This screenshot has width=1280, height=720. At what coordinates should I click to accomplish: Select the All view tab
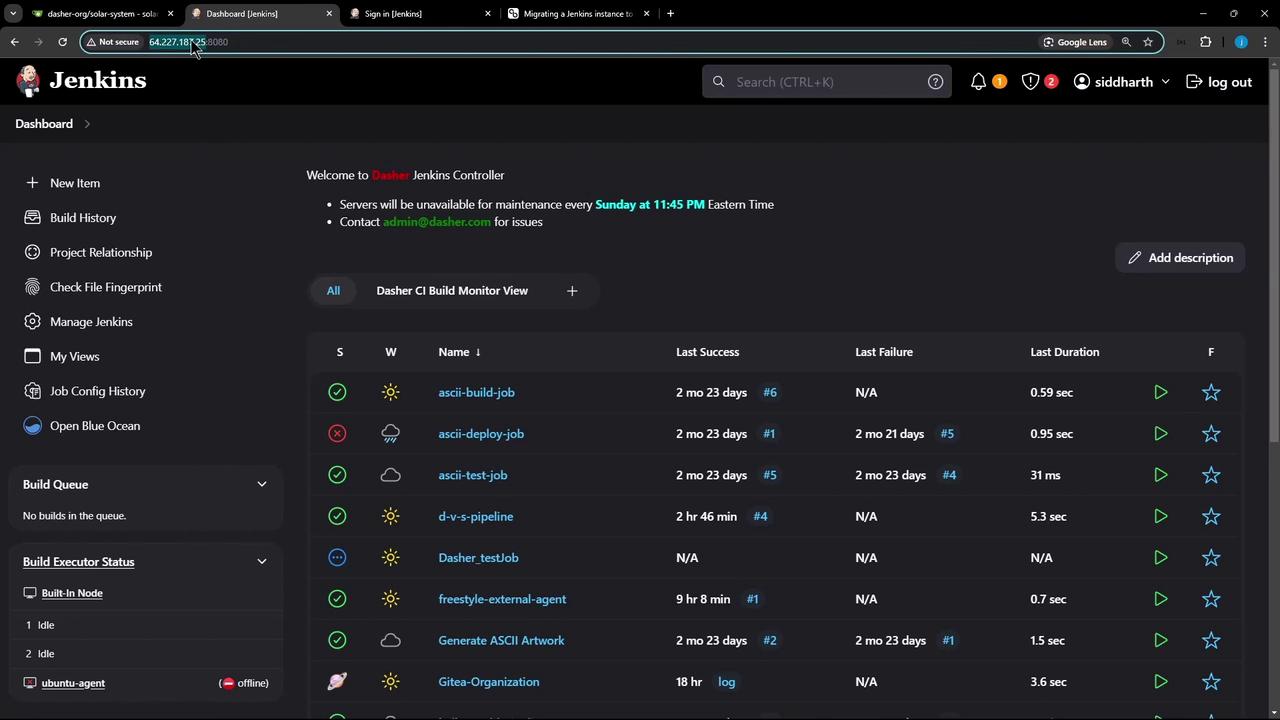click(333, 291)
